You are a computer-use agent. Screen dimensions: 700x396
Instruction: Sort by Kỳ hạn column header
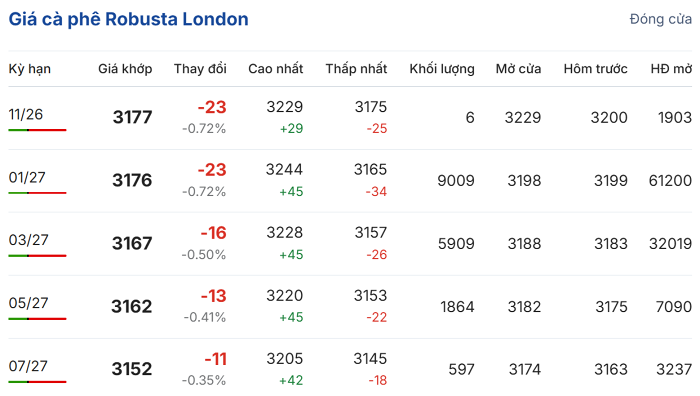[x=29, y=69]
